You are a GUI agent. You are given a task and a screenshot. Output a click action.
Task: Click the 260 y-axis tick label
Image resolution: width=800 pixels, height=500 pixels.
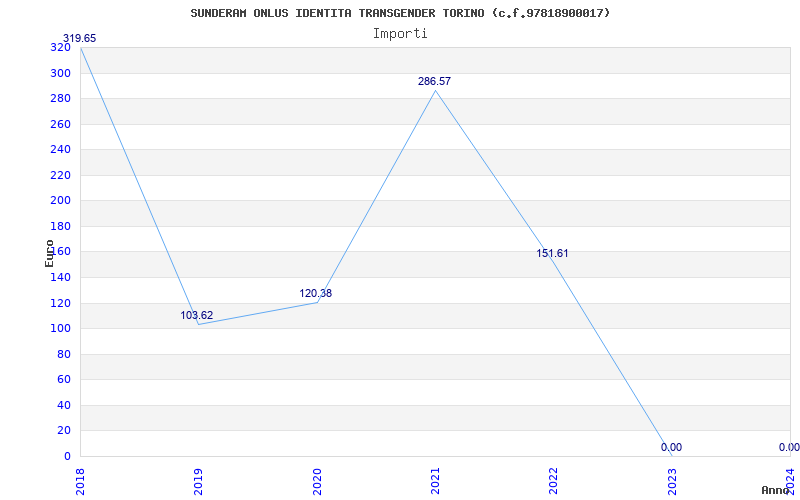(x=60, y=124)
